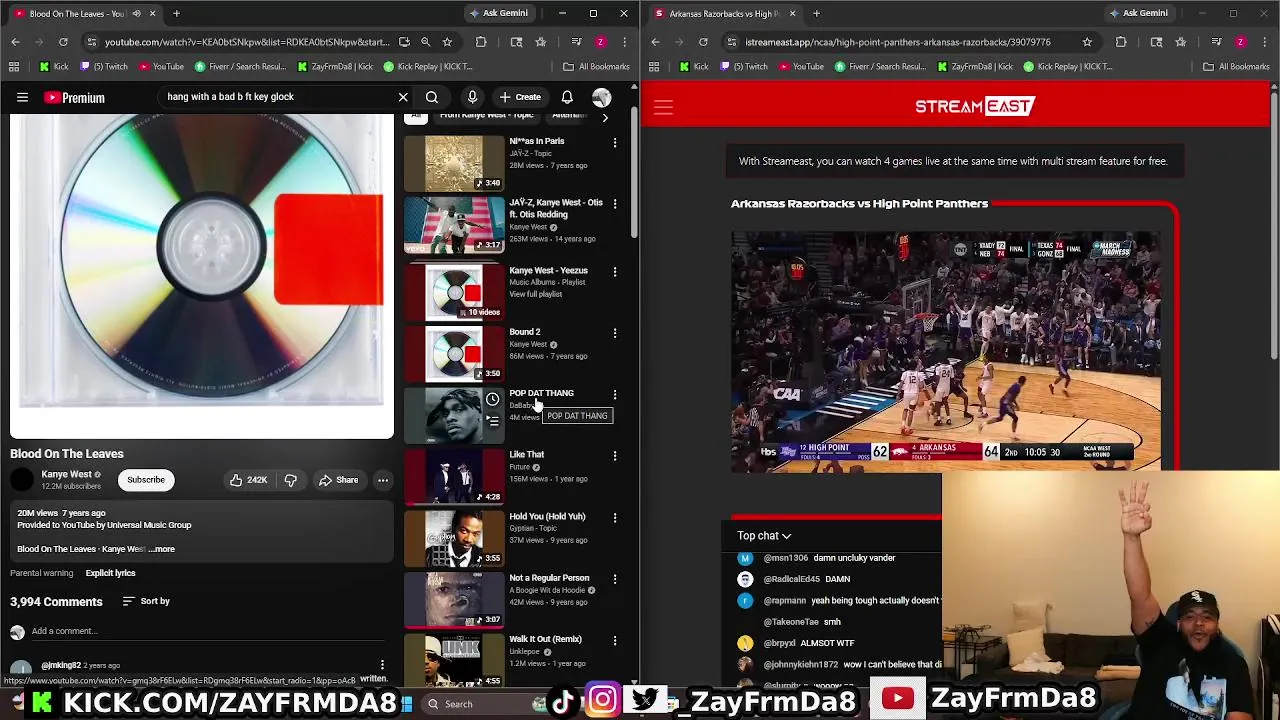Viewport: 1280px width, 720px height.
Task: Expand description with ...more link
Action: tap(160, 549)
